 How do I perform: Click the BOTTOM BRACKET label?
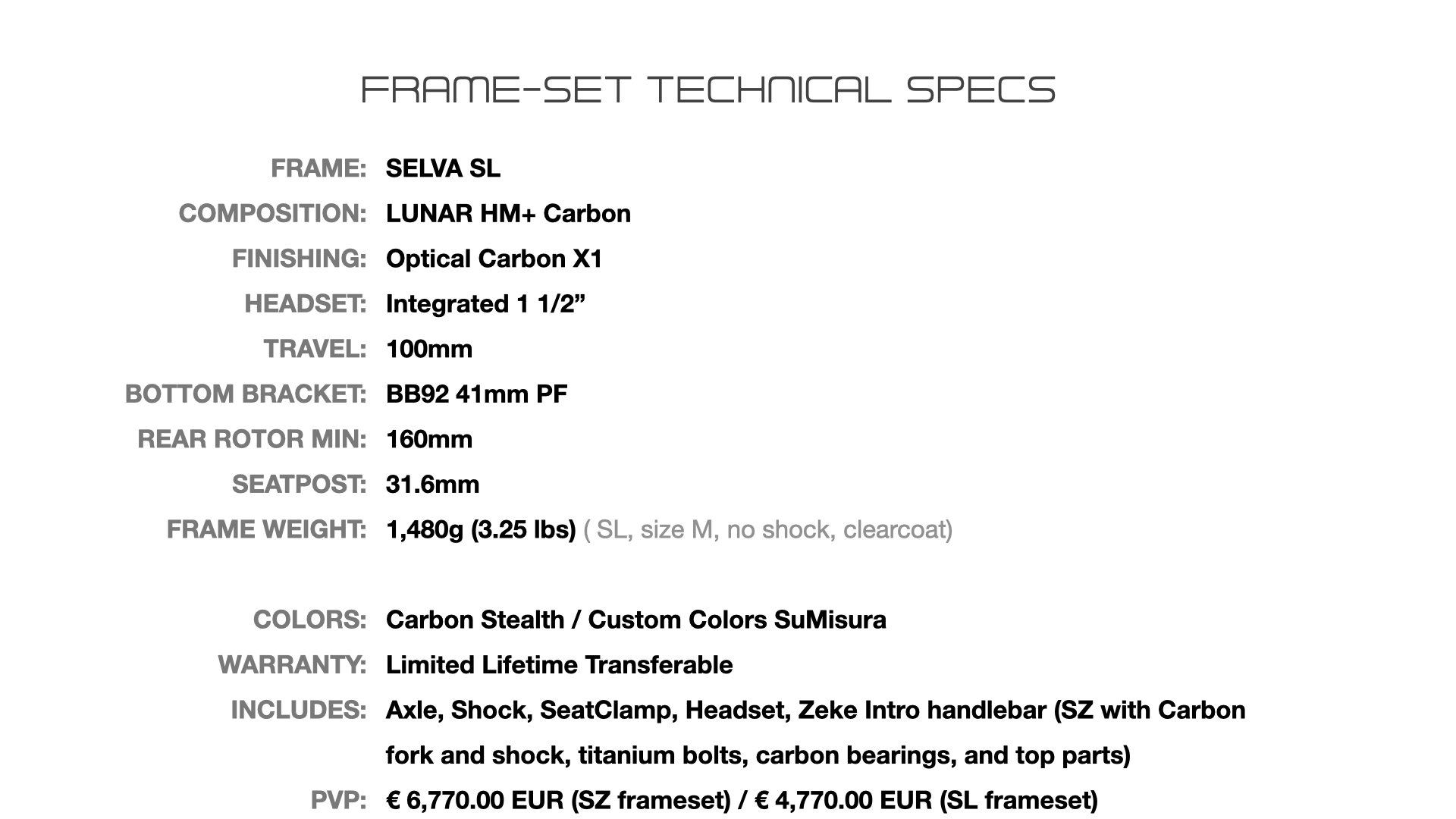(x=246, y=394)
